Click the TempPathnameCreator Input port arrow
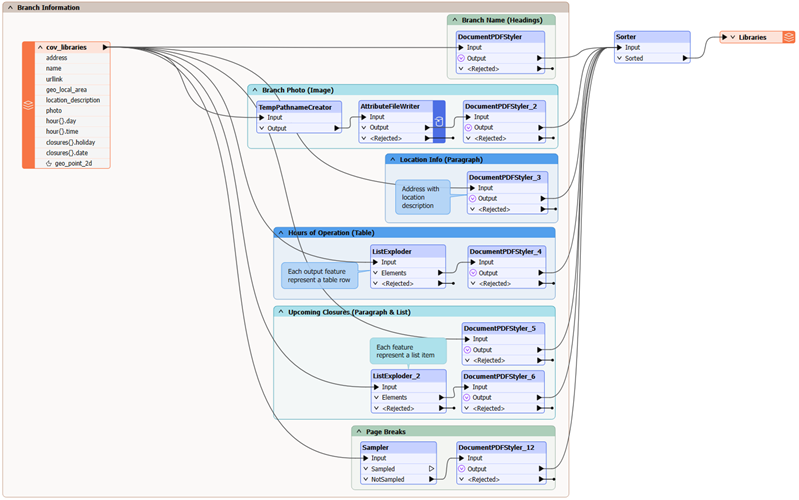Screen dimensions: 799x500 (262, 117)
